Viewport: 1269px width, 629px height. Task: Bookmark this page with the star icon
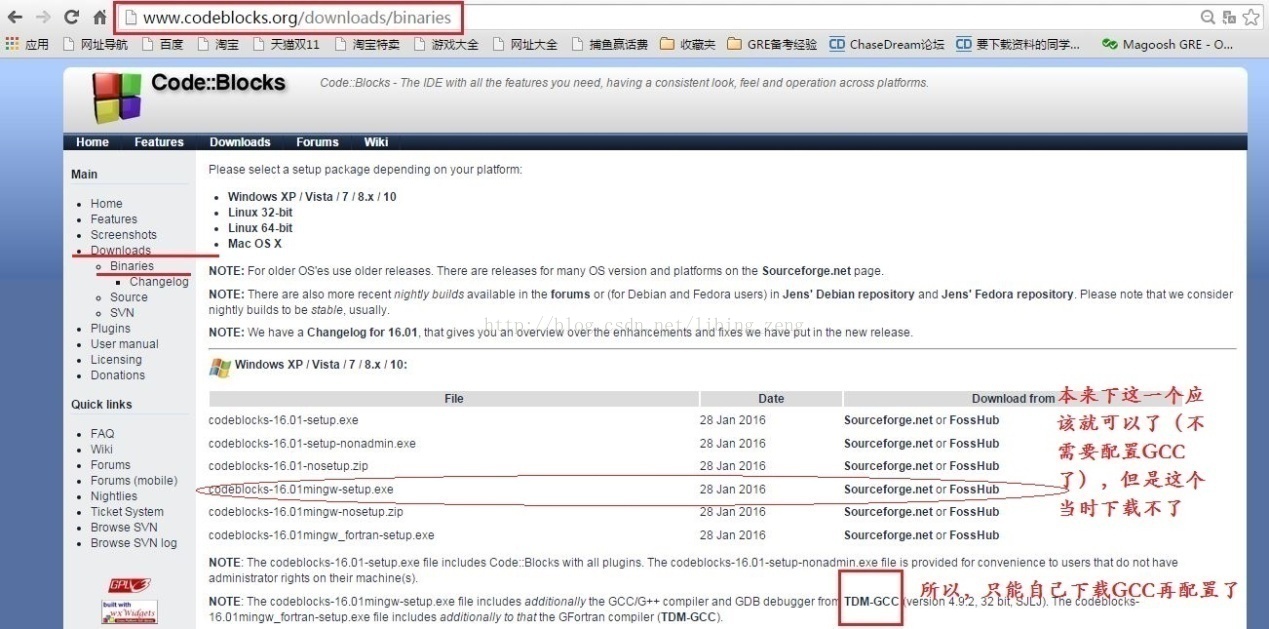pyautogui.click(x=1253, y=17)
